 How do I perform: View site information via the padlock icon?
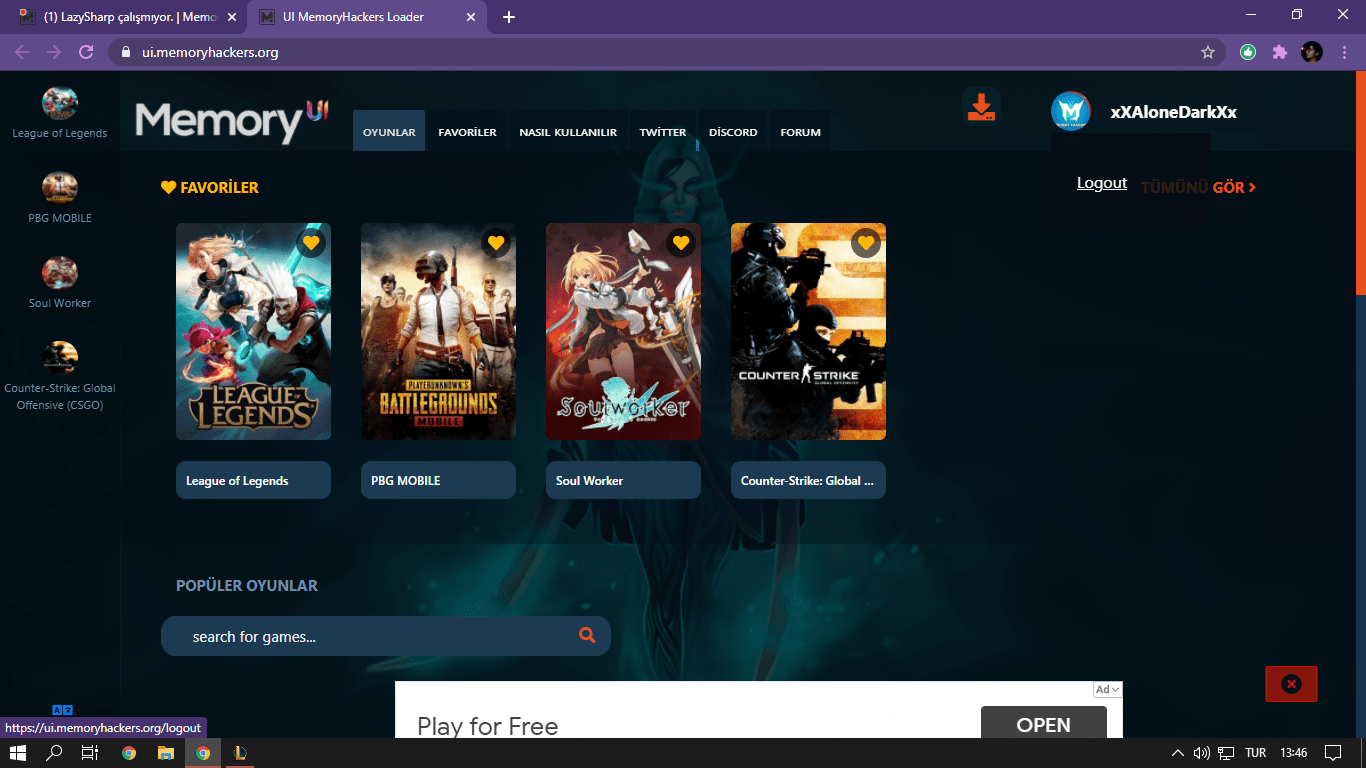(126, 52)
